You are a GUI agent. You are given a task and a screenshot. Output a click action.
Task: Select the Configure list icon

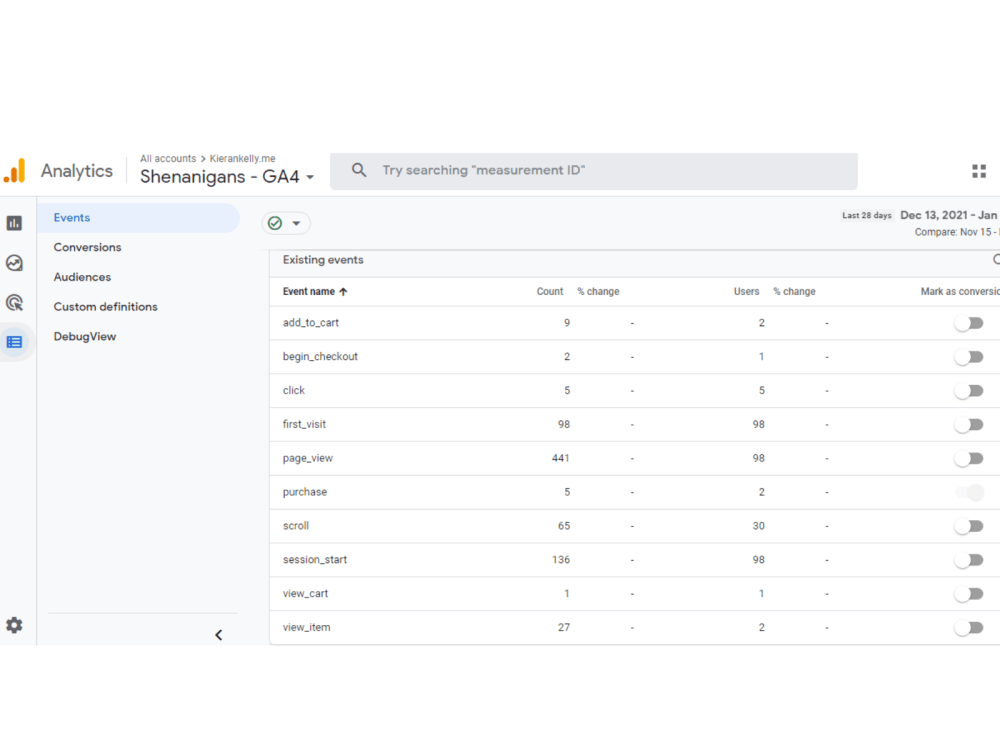tap(14, 342)
